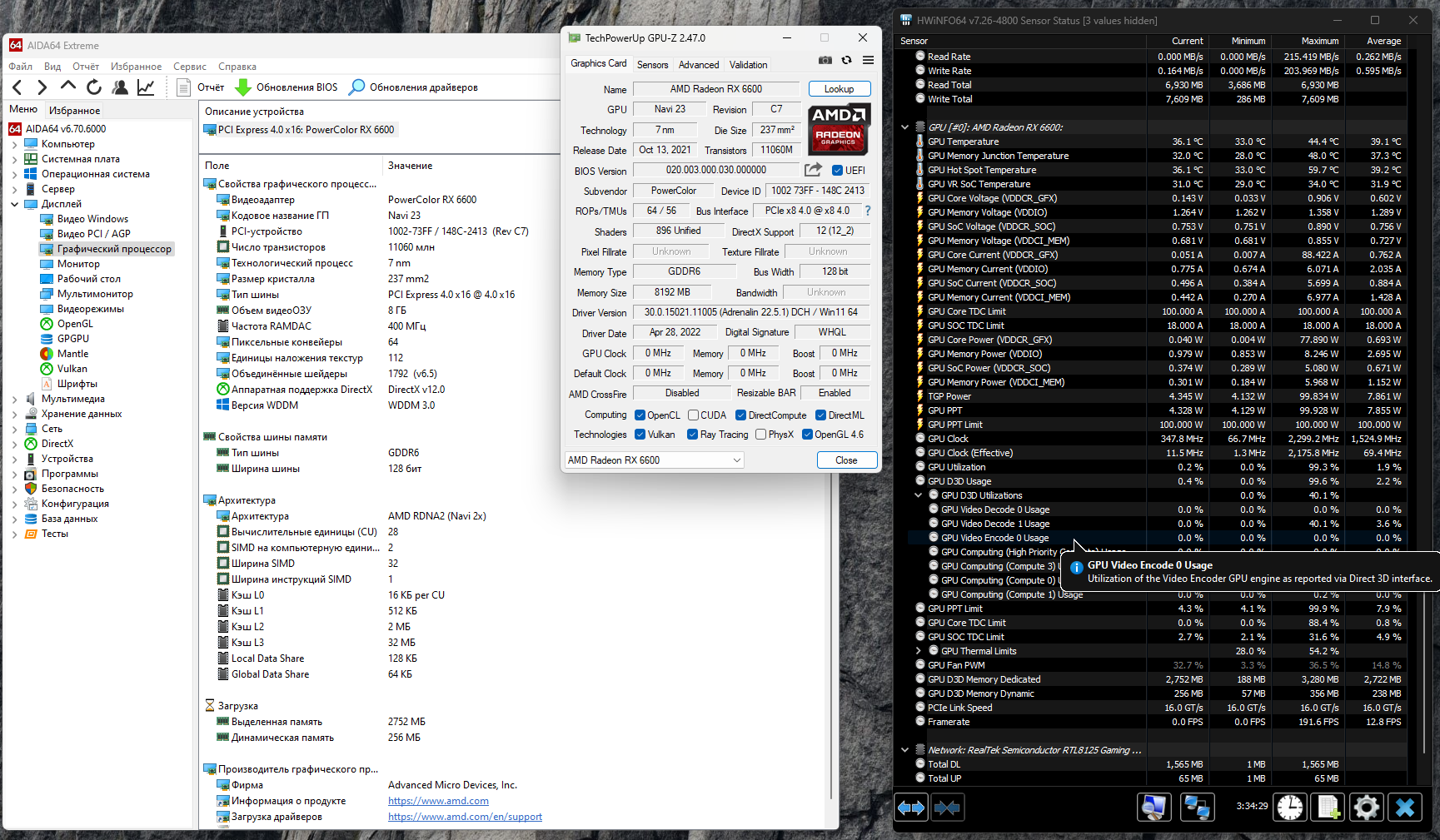Click the GPU-Z refresh icon

click(x=846, y=60)
